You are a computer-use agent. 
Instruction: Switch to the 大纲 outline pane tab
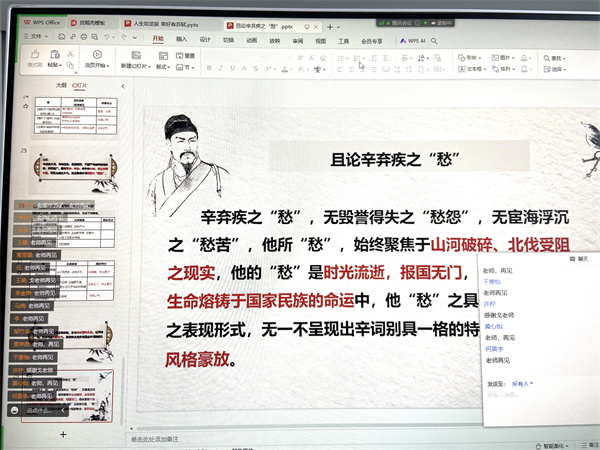(x=62, y=85)
